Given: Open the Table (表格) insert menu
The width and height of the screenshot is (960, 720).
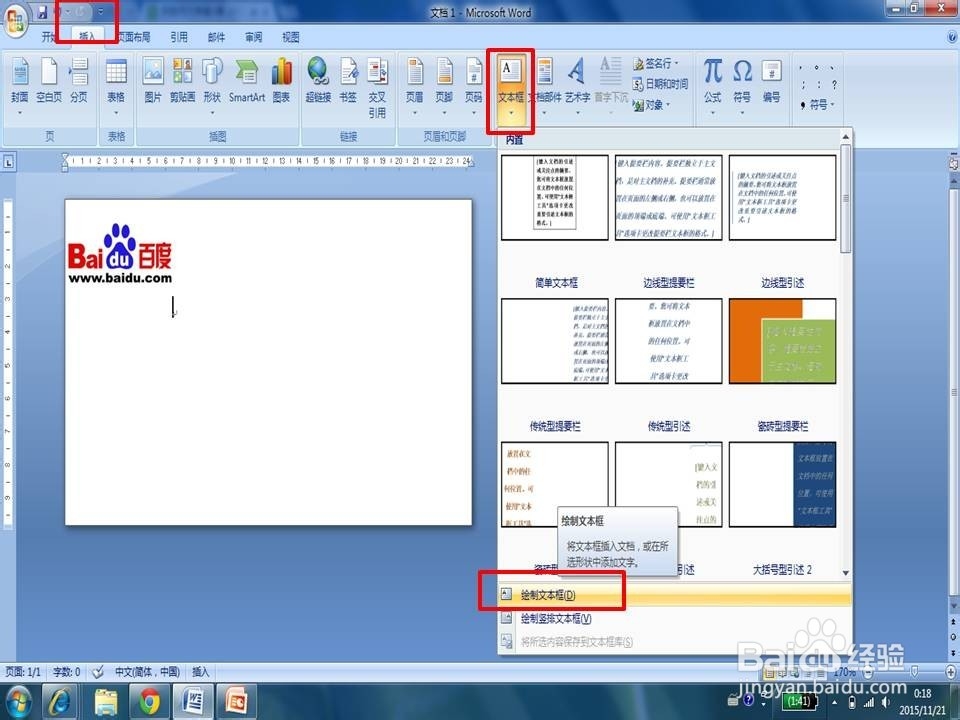Looking at the screenshot, I should click(116, 86).
